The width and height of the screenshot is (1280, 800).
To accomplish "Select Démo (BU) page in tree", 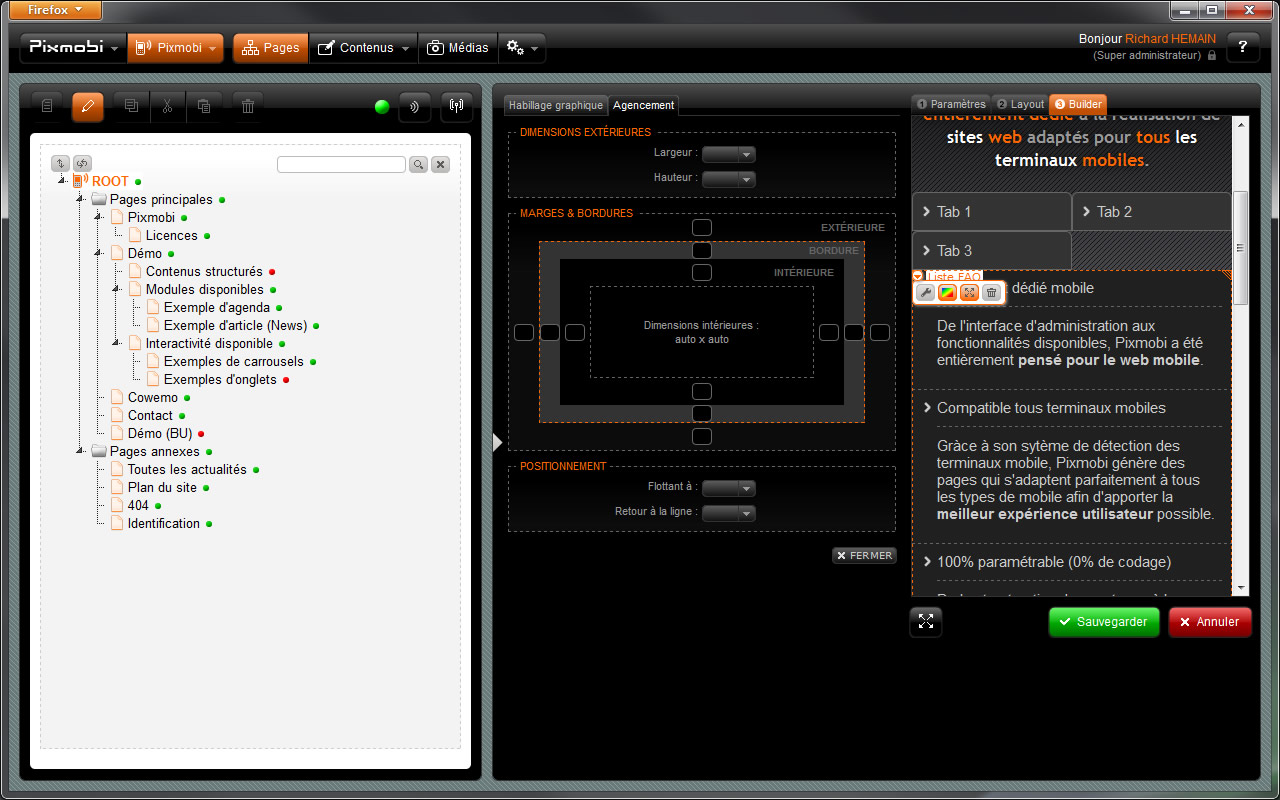I will click(160, 433).
